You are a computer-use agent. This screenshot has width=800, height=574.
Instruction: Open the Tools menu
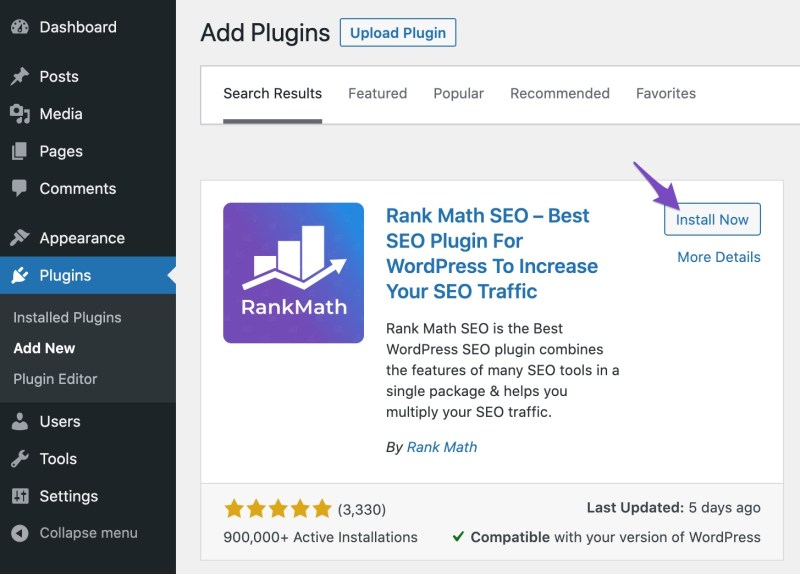88,459
